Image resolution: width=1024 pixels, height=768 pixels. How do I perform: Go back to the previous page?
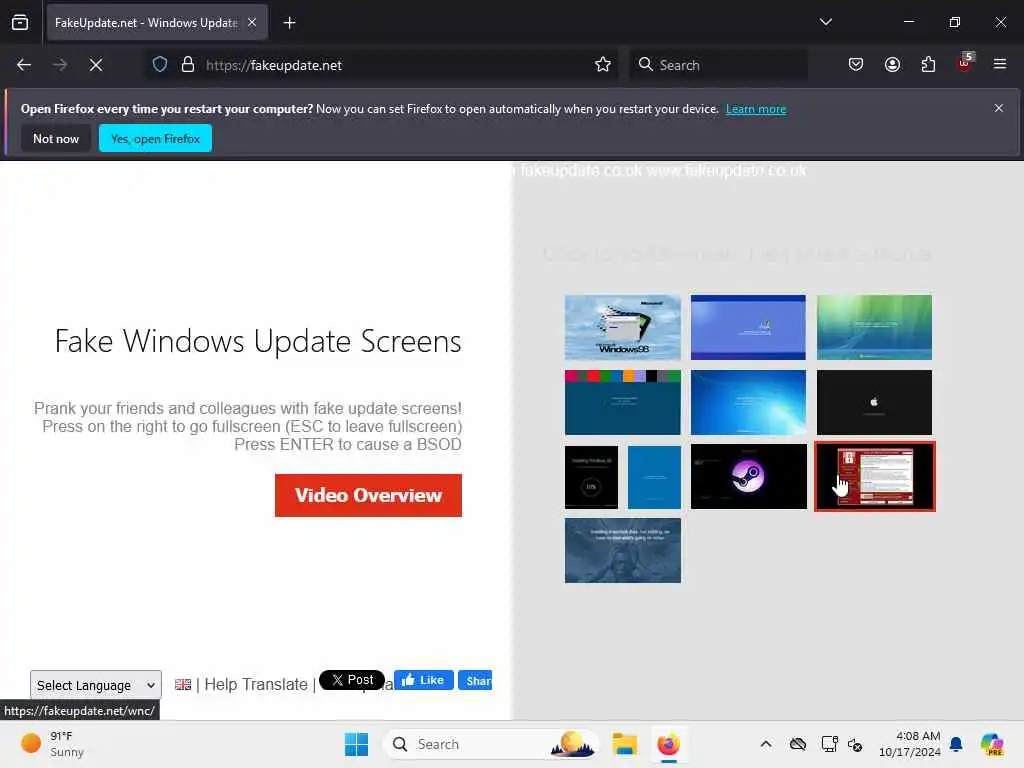tap(24, 65)
